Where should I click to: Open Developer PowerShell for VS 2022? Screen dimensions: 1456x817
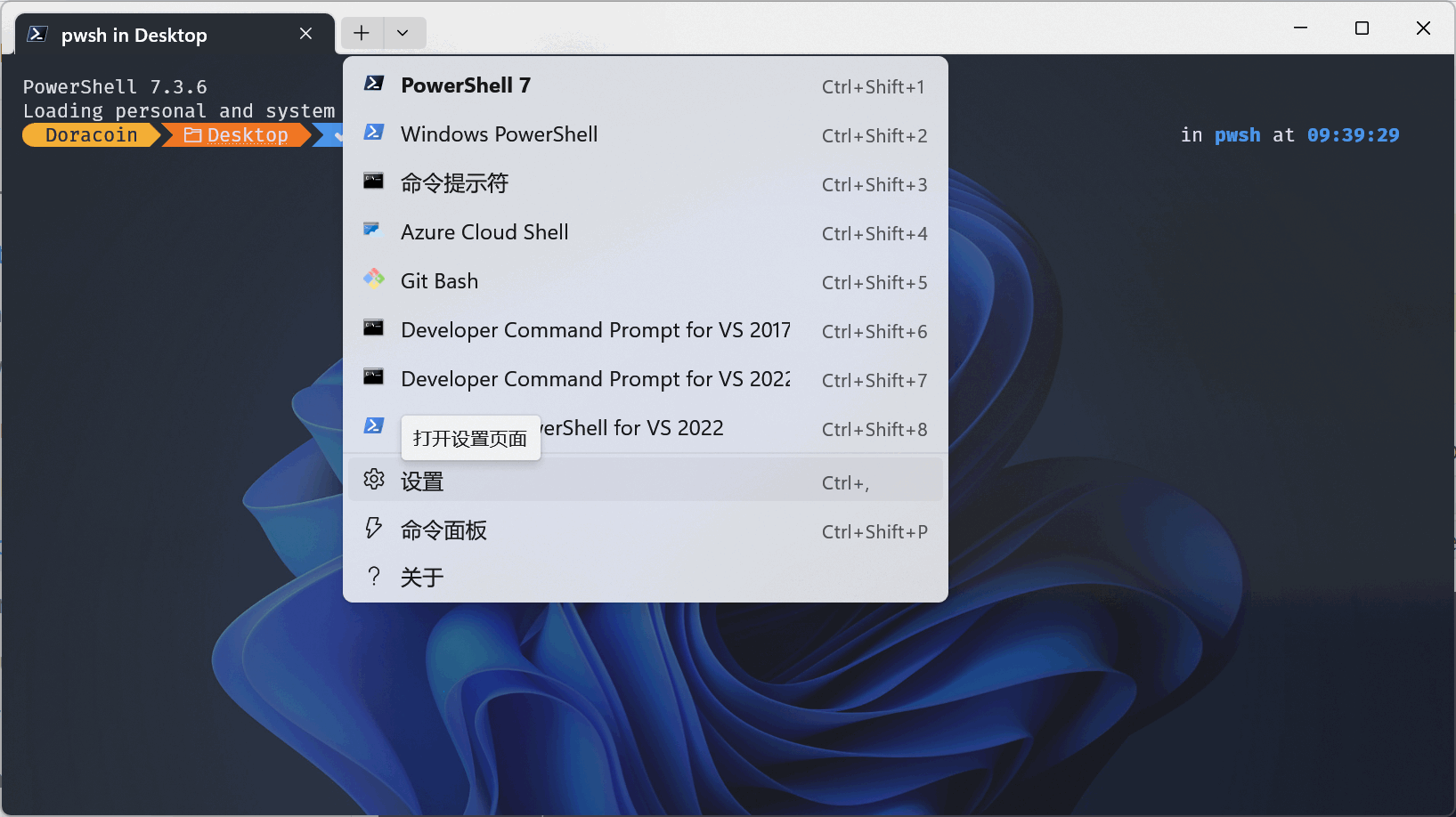click(645, 428)
